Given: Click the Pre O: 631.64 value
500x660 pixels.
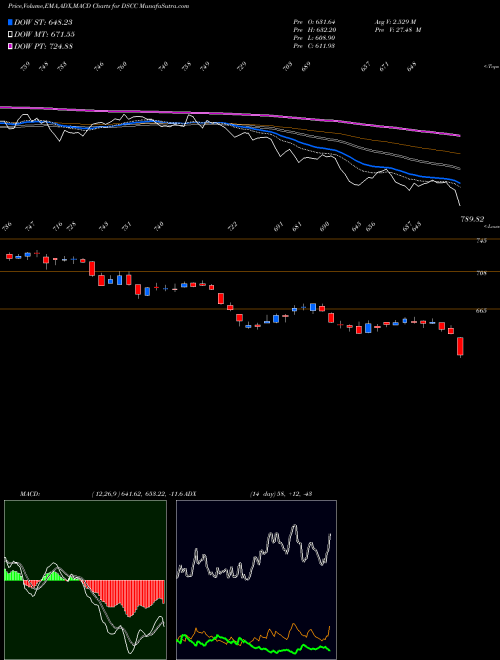Looking at the screenshot, I should click(x=314, y=22).
